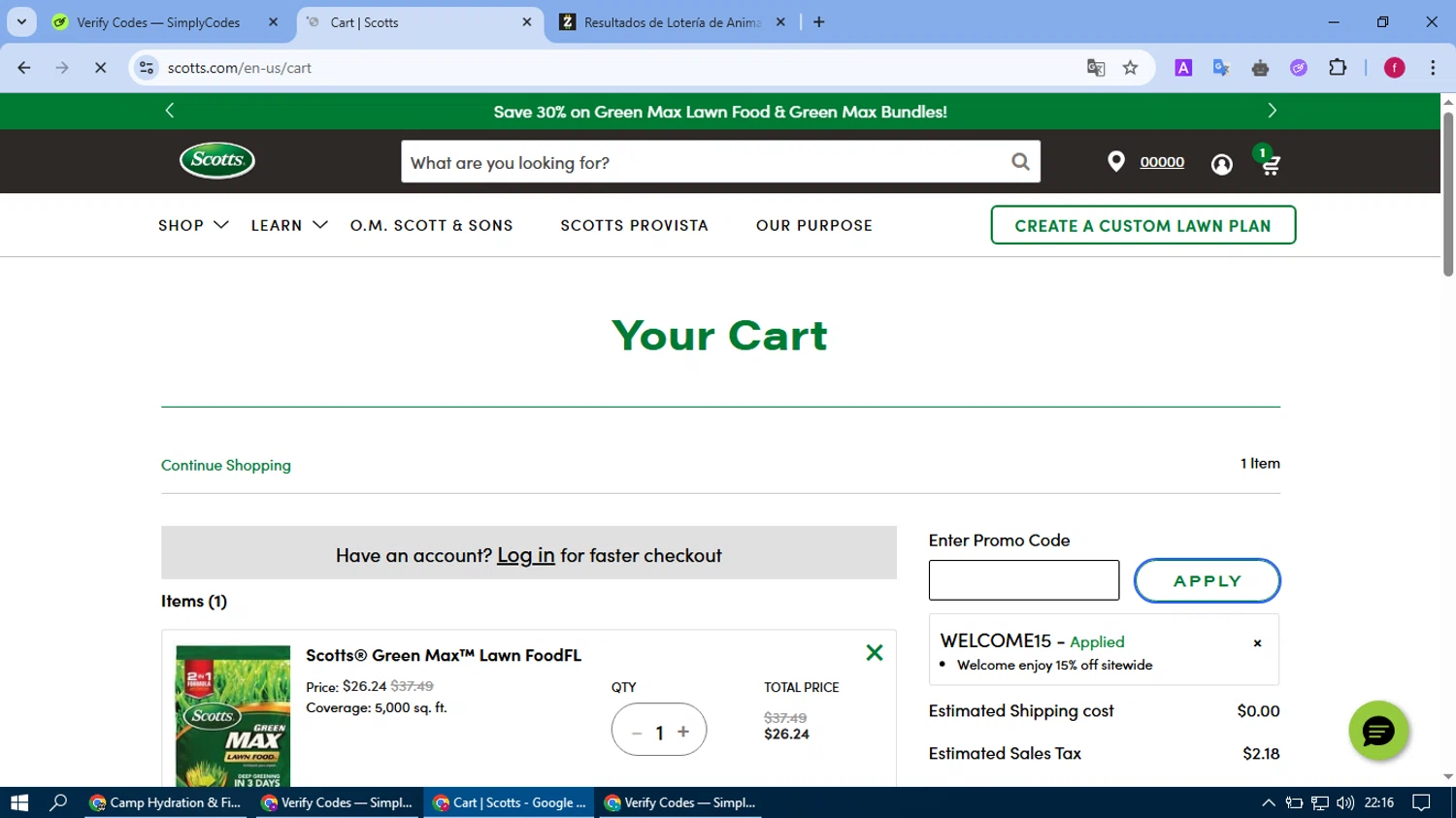The width and height of the screenshot is (1456, 818).
Task: Open the chat support bubble
Action: pos(1378,731)
